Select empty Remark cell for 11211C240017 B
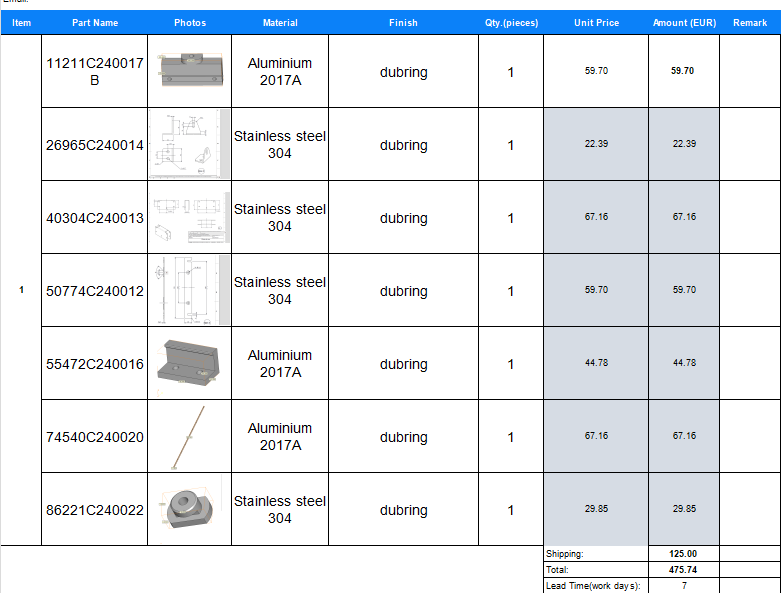The height and width of the screenshot is (593, 781). click(750, 71)
